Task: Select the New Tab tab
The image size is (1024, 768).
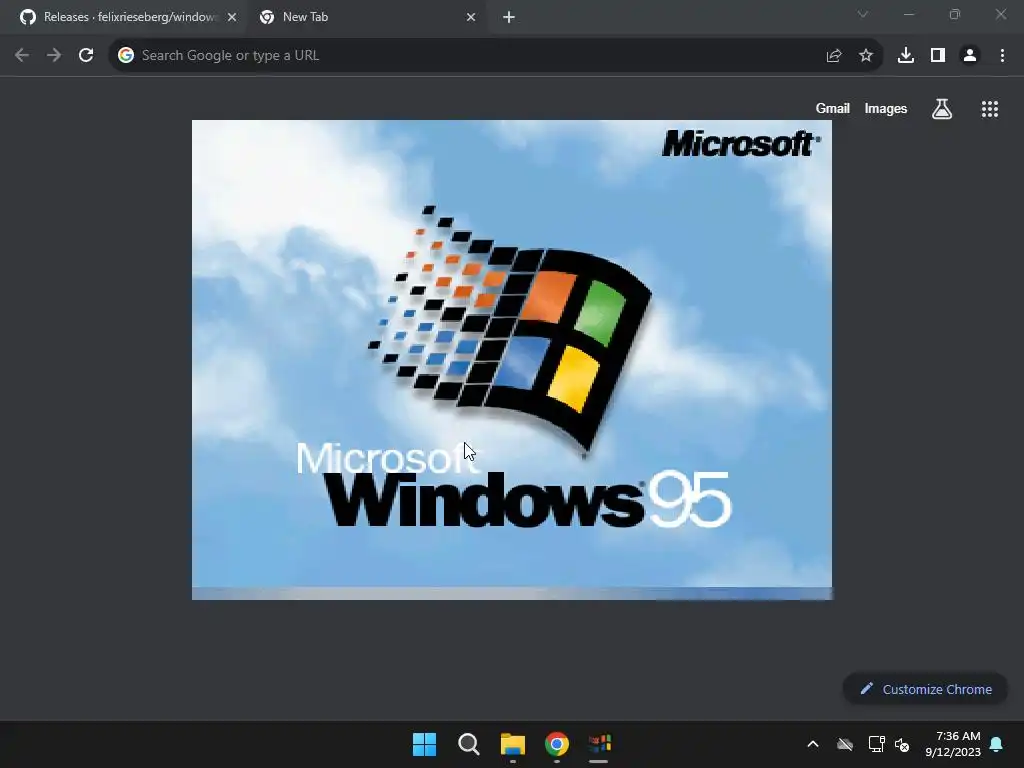Action: point(367,17)
